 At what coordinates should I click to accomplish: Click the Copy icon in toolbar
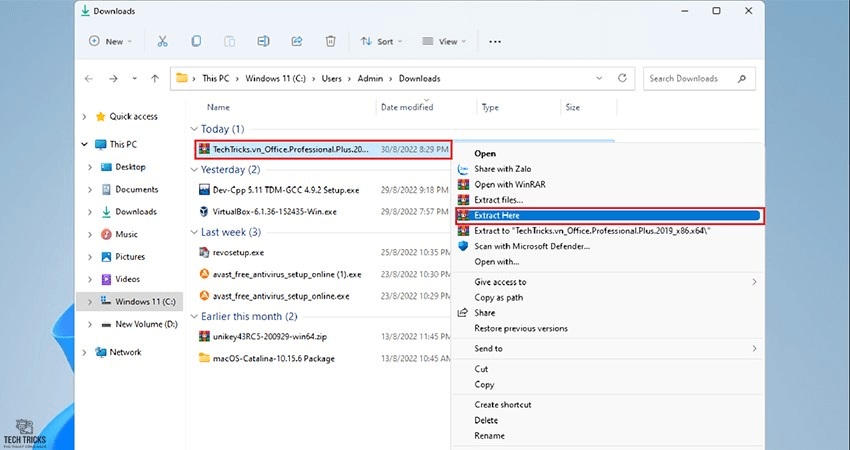196,41
